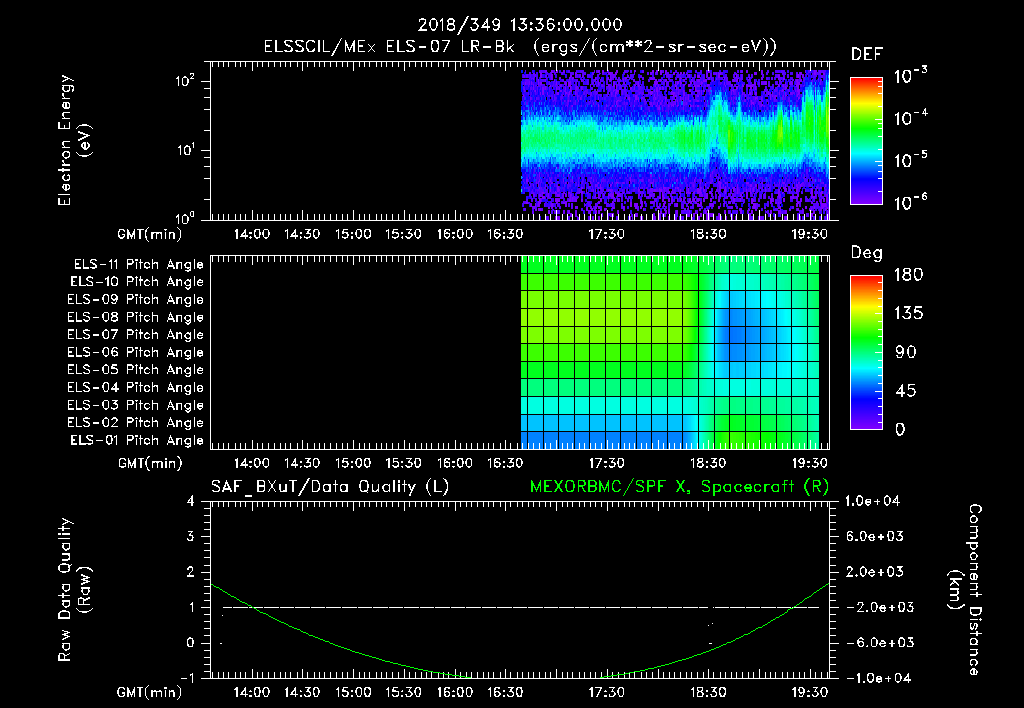Select the DEF color bar heading
Image resolution: width=1024 pixels, height=708 pixels.
[x=866, y=54]
